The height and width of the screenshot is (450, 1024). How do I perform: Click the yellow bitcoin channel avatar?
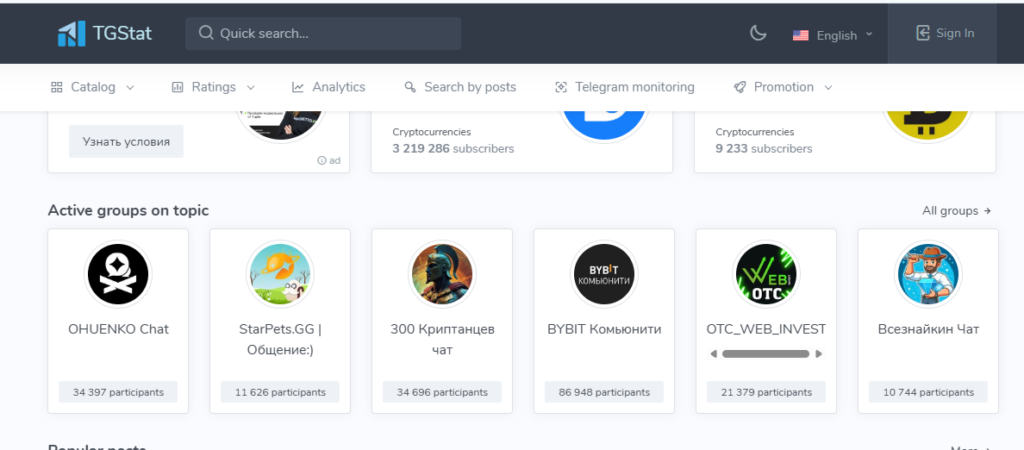pos(927,125)
